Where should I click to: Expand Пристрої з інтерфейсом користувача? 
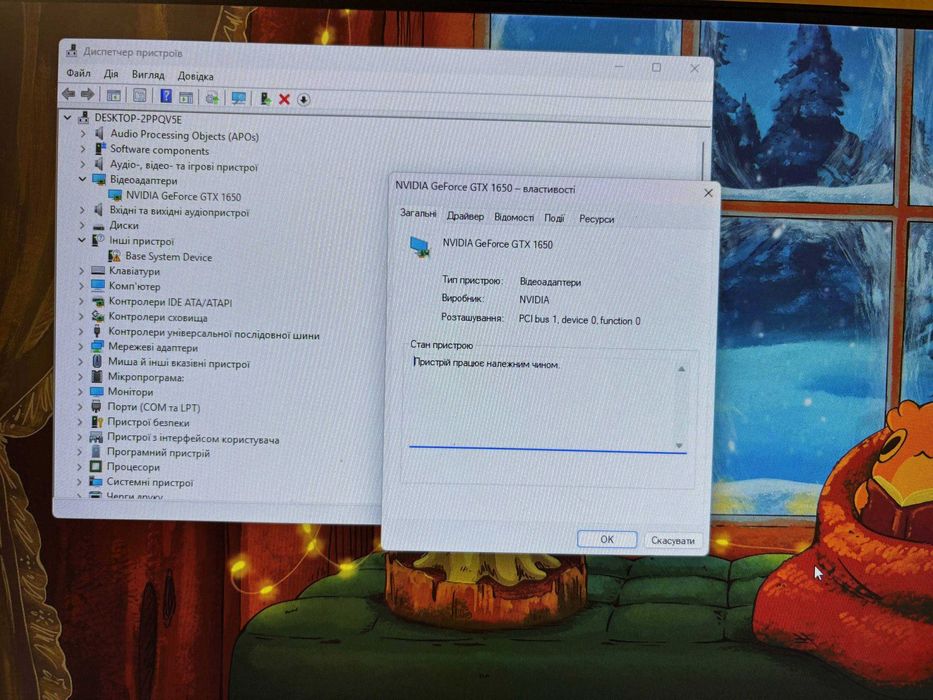(x=80, y=437)
